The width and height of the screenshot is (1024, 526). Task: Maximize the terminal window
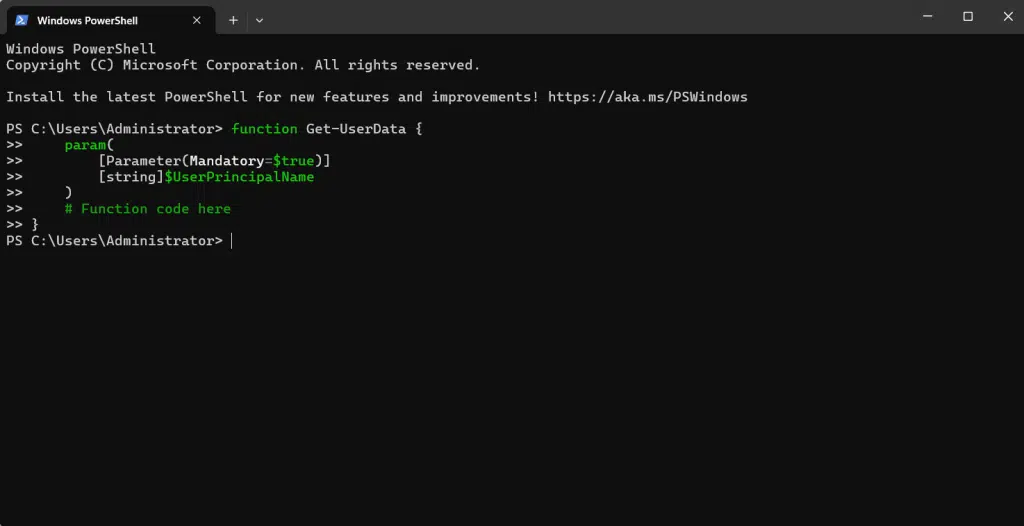968,16
